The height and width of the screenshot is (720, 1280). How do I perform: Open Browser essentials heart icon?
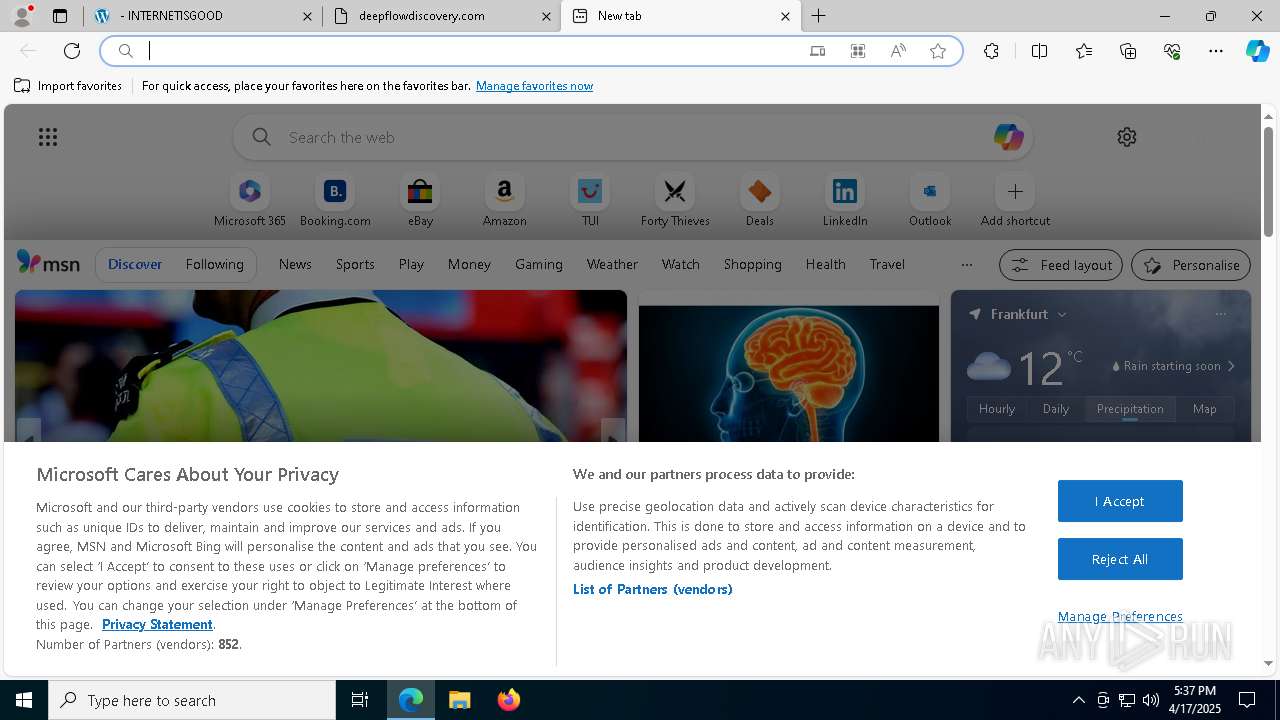tap(1172, 51)
